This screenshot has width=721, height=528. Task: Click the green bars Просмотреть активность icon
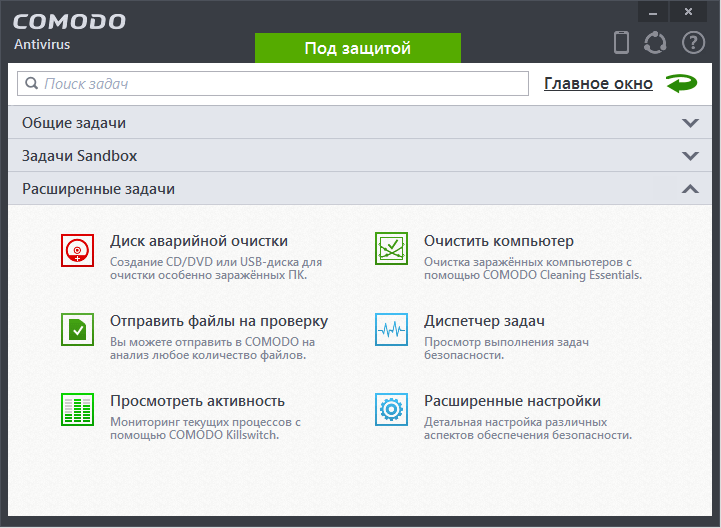77,409
